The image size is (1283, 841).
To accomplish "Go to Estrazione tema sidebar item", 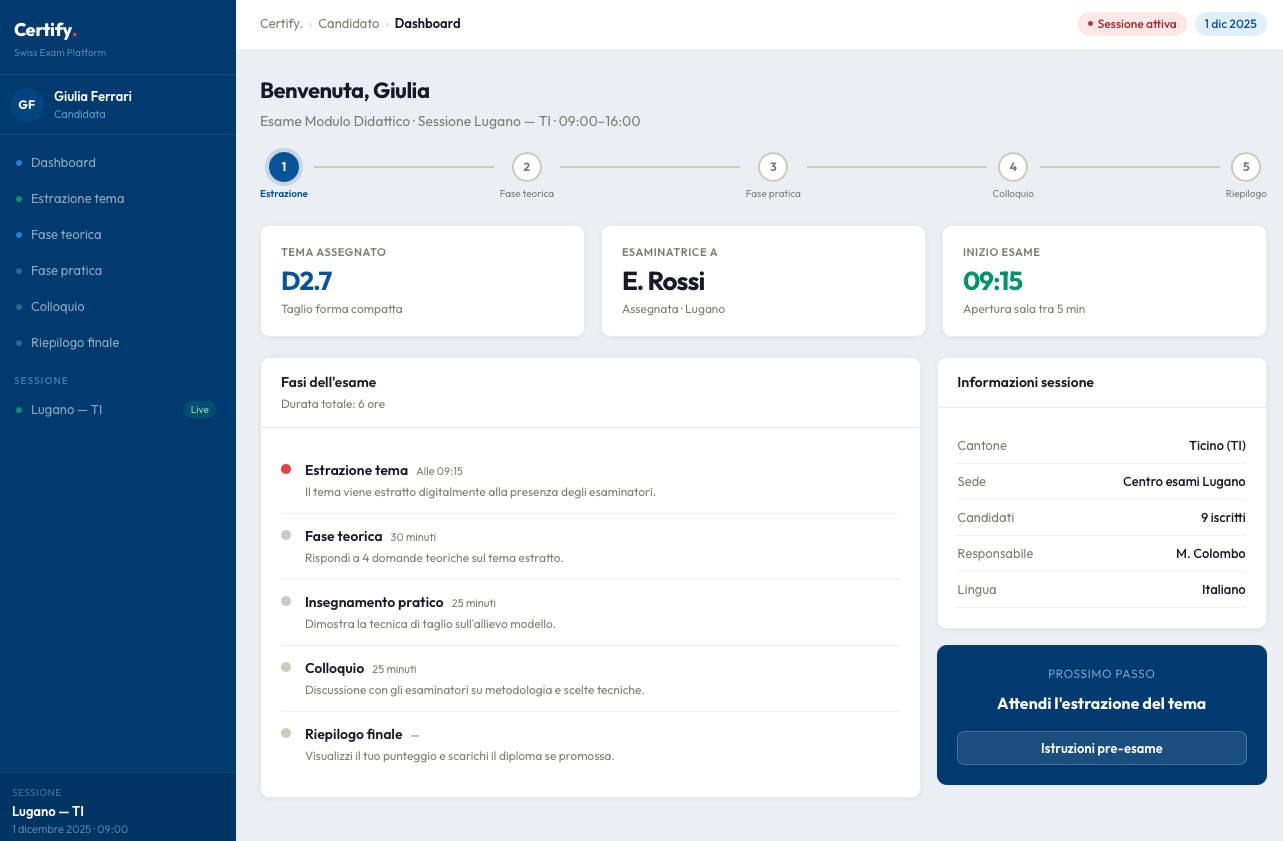I will coord(78,199).
